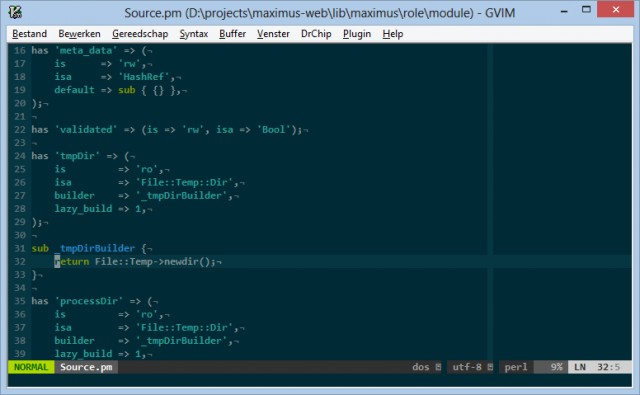Screen dimensions: 640x395
Task: Click the Source.pm filename in status bar
Action: point(86,367)
